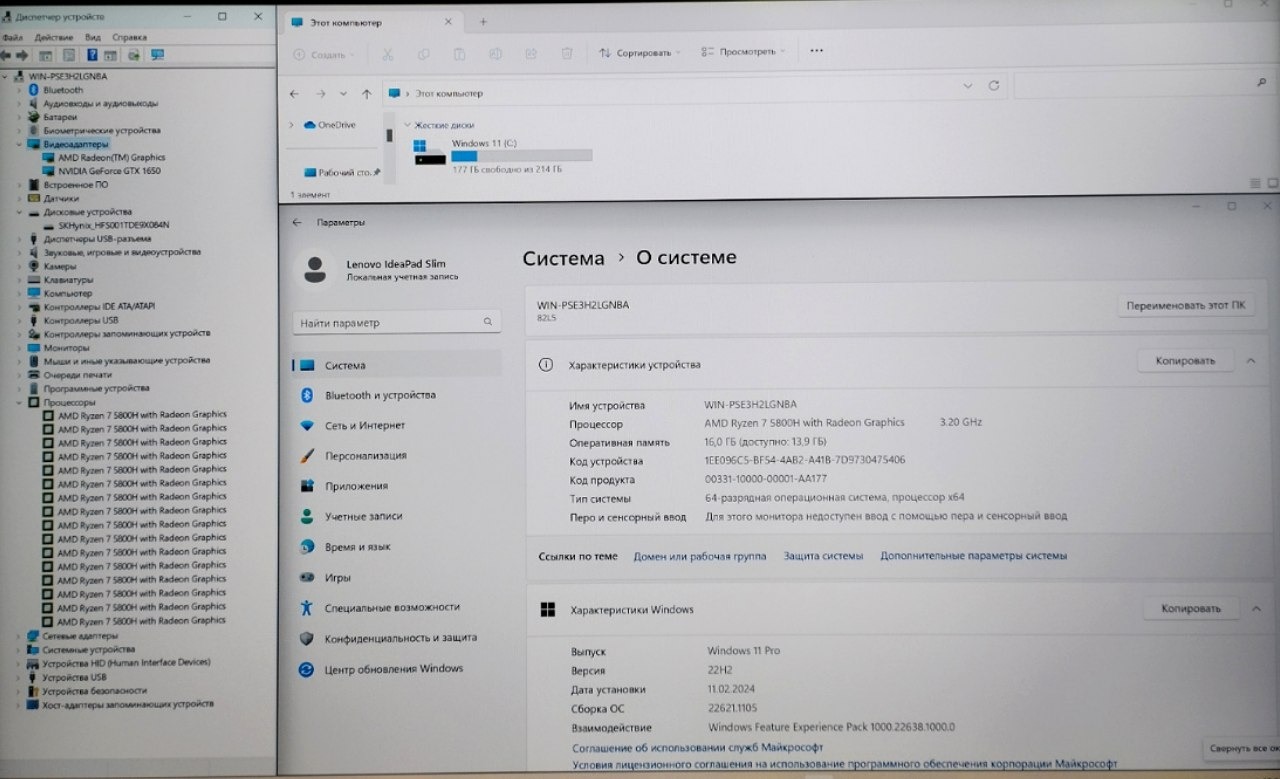Open Соглашение об использовании служб Майкрософт

[x=698, y=747]
